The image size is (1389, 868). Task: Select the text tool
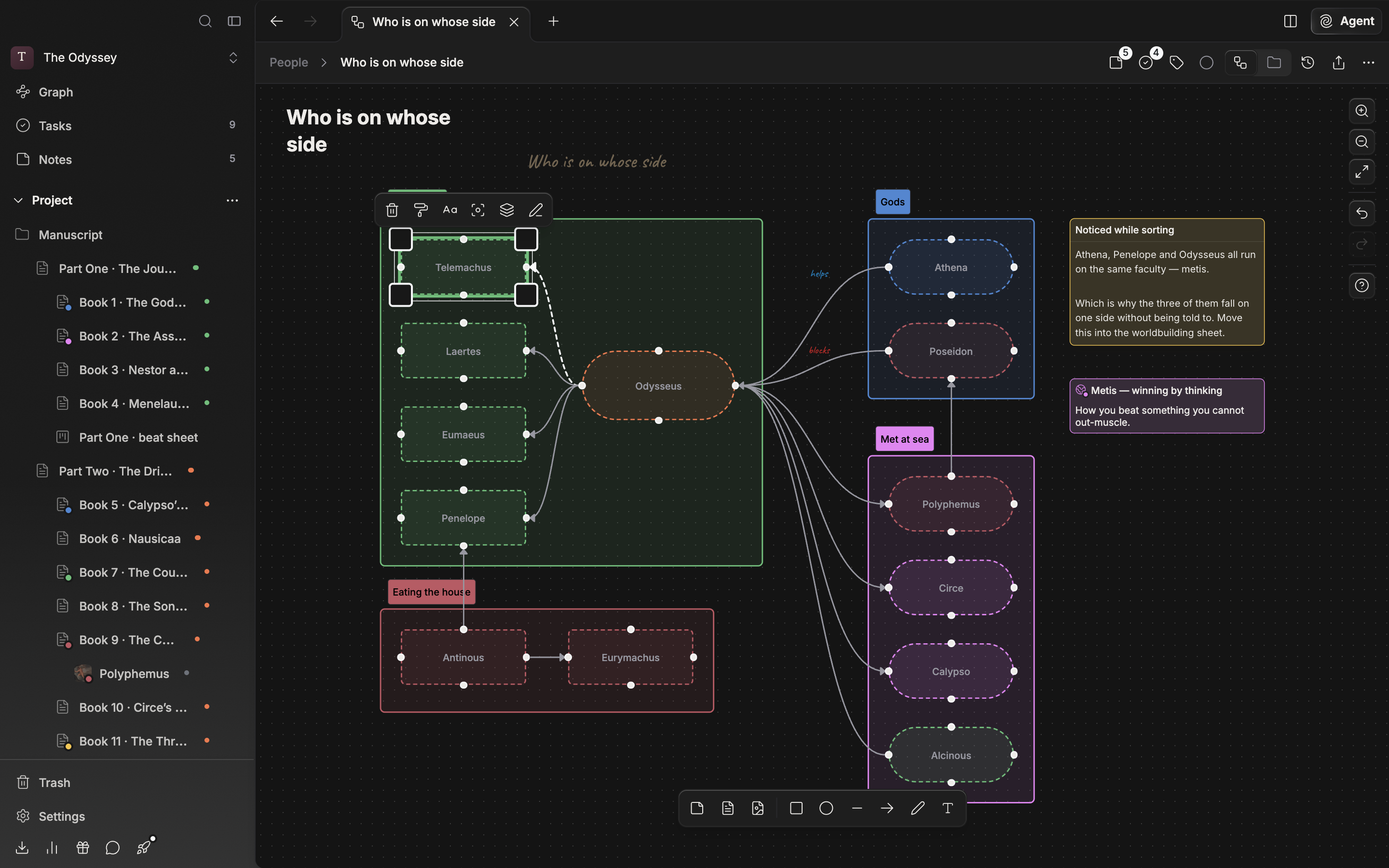948,808
